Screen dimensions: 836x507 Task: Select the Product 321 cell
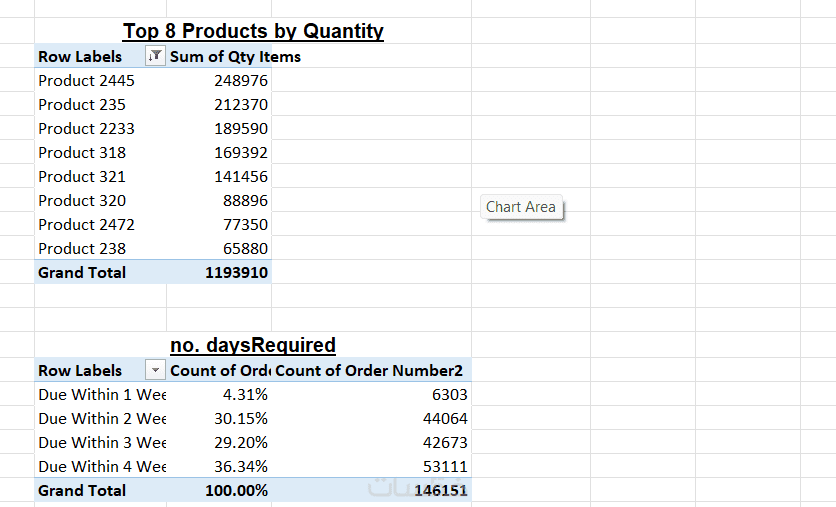[82, 177]
